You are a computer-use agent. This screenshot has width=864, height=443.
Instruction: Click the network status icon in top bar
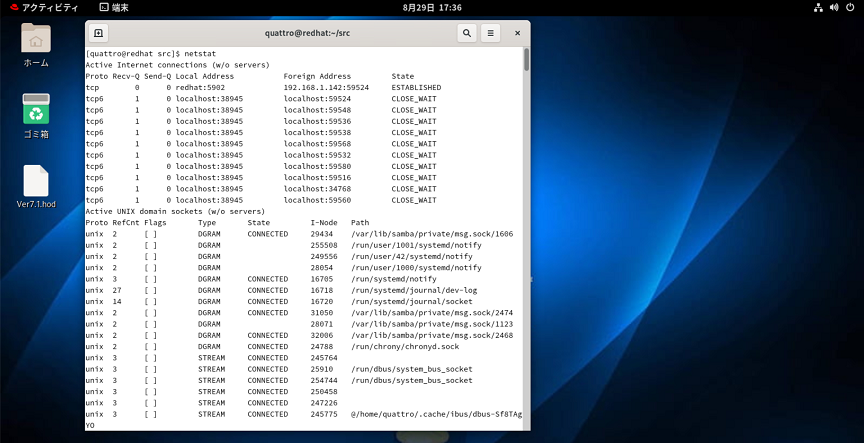pos(818,7)
